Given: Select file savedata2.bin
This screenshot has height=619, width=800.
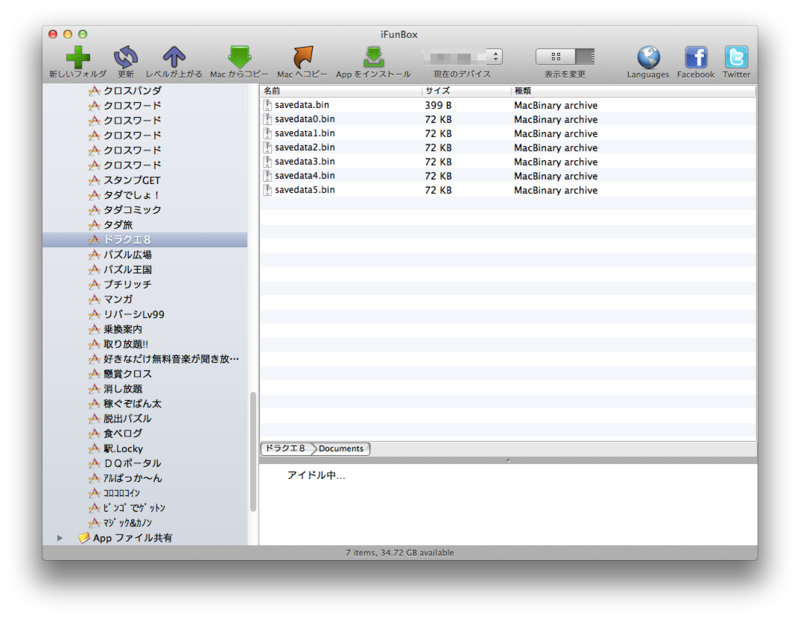Looking at the screenshot, I should tap(508, 147).
